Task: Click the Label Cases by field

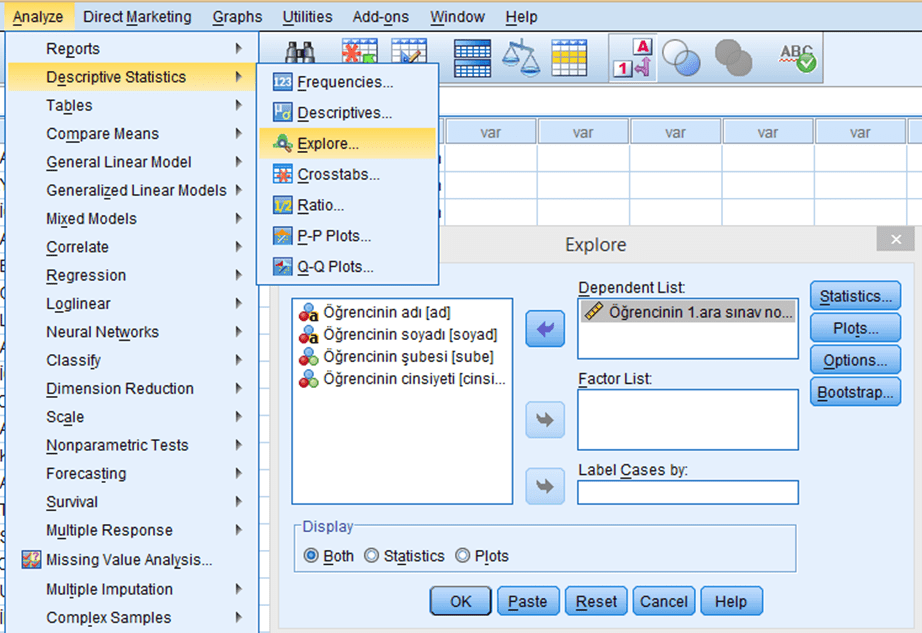Action: click(x=687, y=492)
